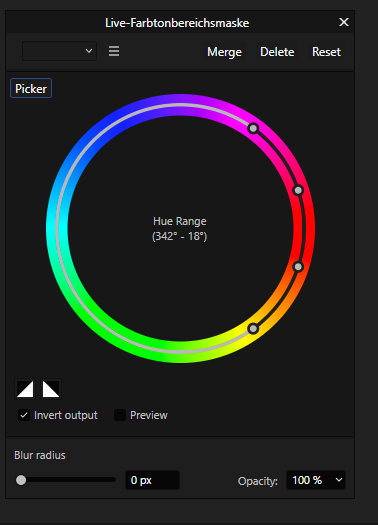Viewport: 378px width, 525px height.
Task: Click the descending ramp triangle icon
Action: pyautogui.click(x=51, y=389)
